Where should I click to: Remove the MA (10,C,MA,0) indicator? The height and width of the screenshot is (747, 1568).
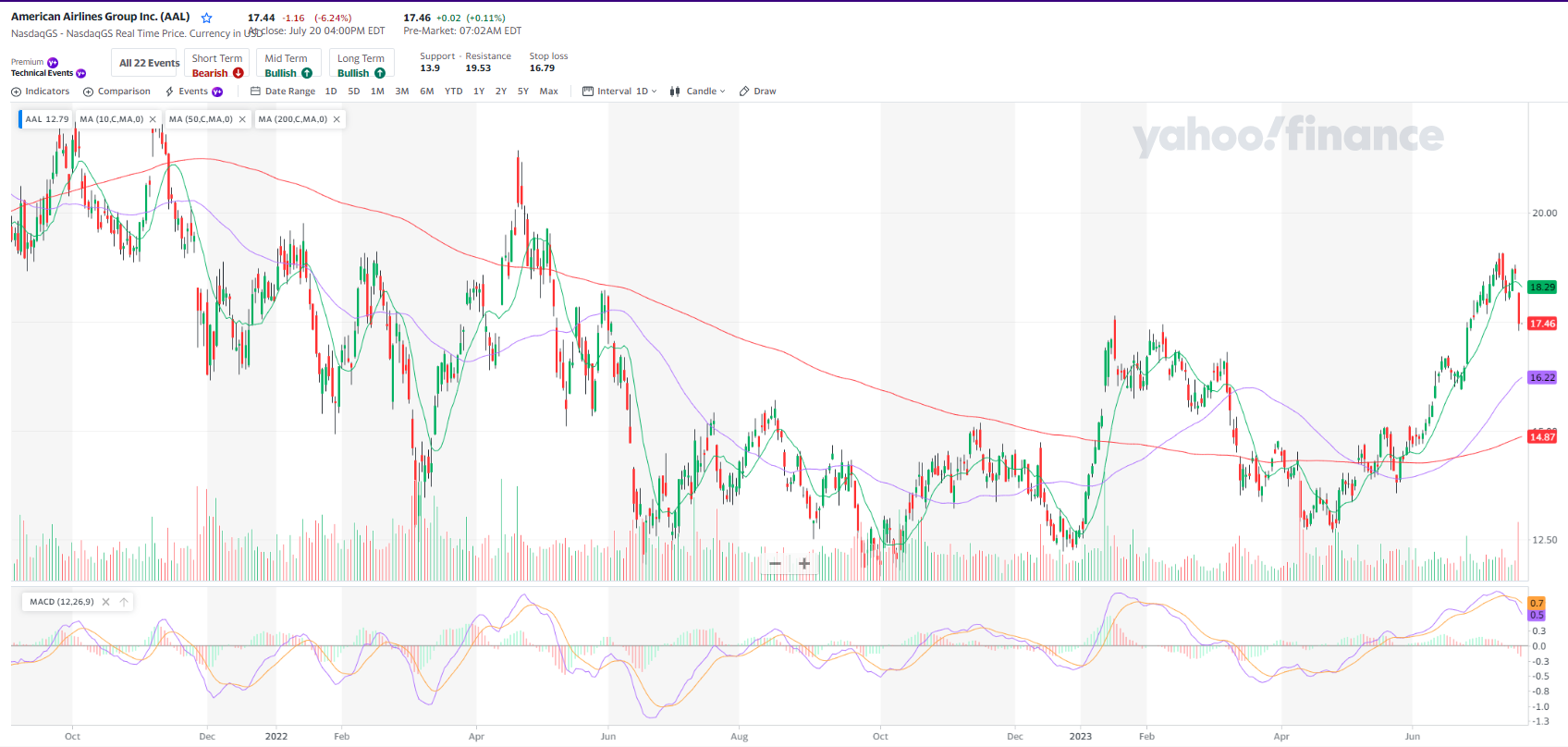(x=153, y=119)
